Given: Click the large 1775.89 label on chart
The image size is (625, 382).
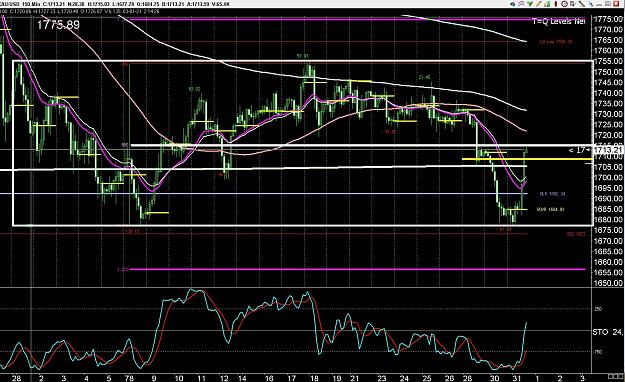Looking at the screenshot, I should coord(58,25).
